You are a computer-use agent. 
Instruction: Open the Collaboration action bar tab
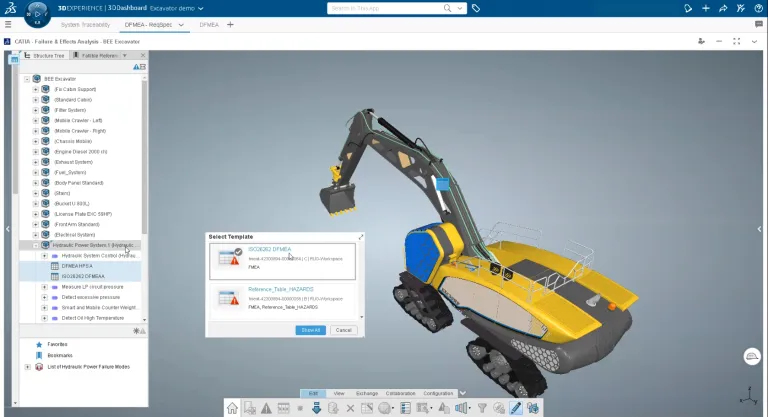(400, 393)
